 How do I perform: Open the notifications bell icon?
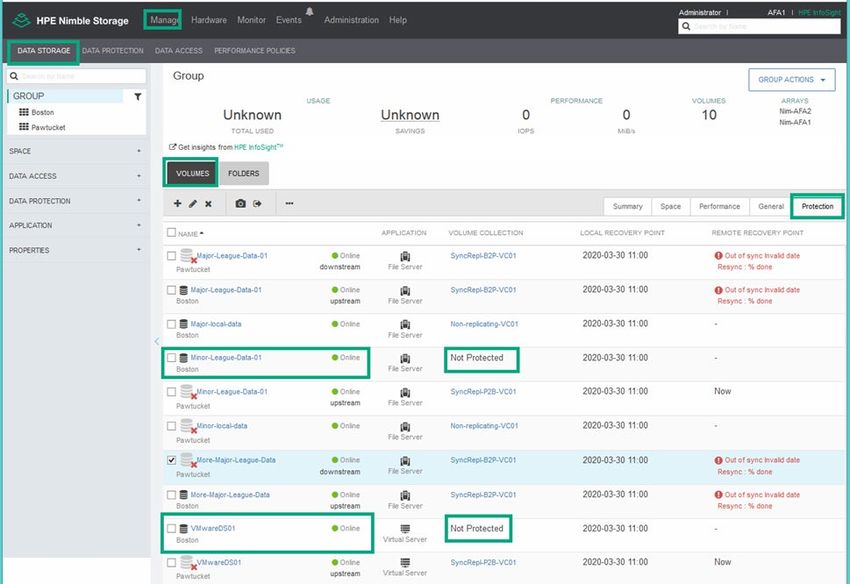pyautogui.click(x=310, y=11)
